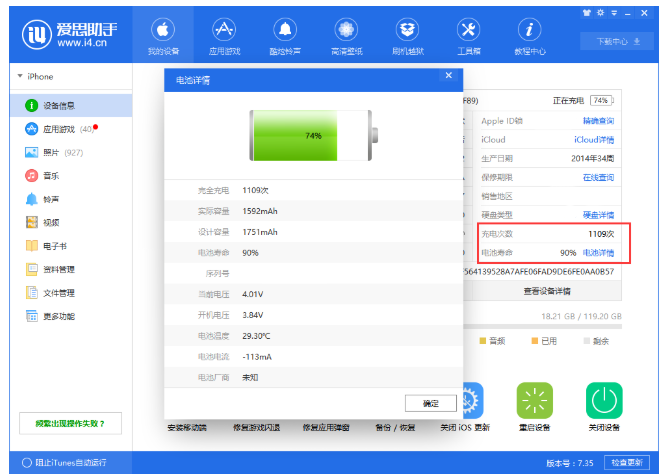Click the 精确查询 Apple ID lock link

pyautogui.click(x=598, y=121)
